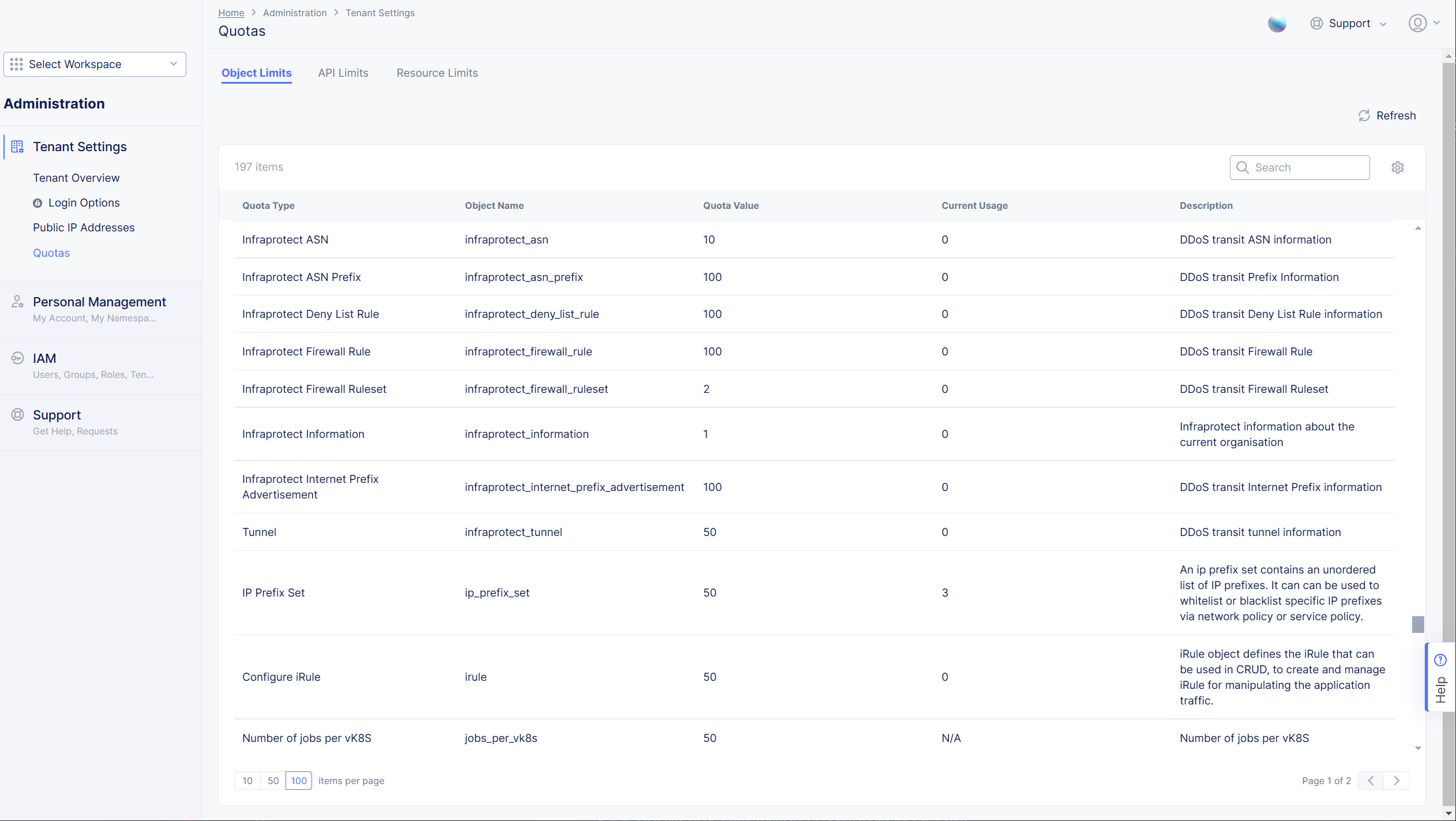Switch to the Resource Limits tab
The image size is (1456, 821).
[x=437, y=73]
